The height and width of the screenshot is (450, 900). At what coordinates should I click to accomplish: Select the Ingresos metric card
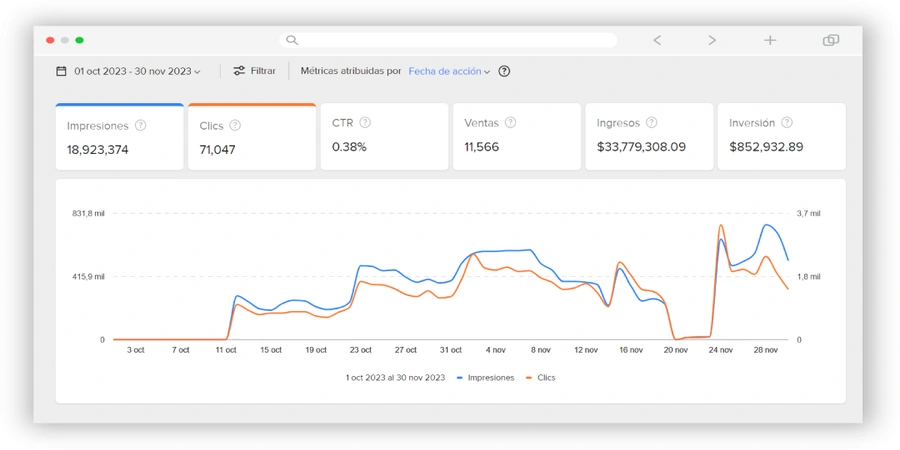pos(649,137)
